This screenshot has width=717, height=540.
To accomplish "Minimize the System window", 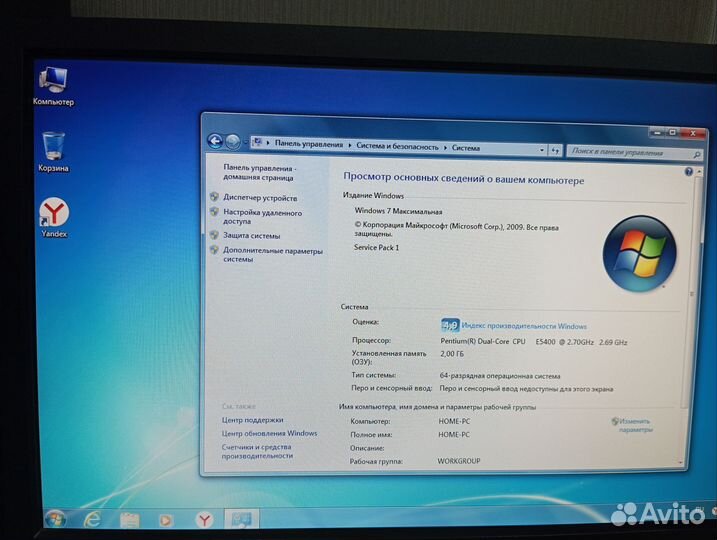I will pyautogui.click(x=658, y=133).
